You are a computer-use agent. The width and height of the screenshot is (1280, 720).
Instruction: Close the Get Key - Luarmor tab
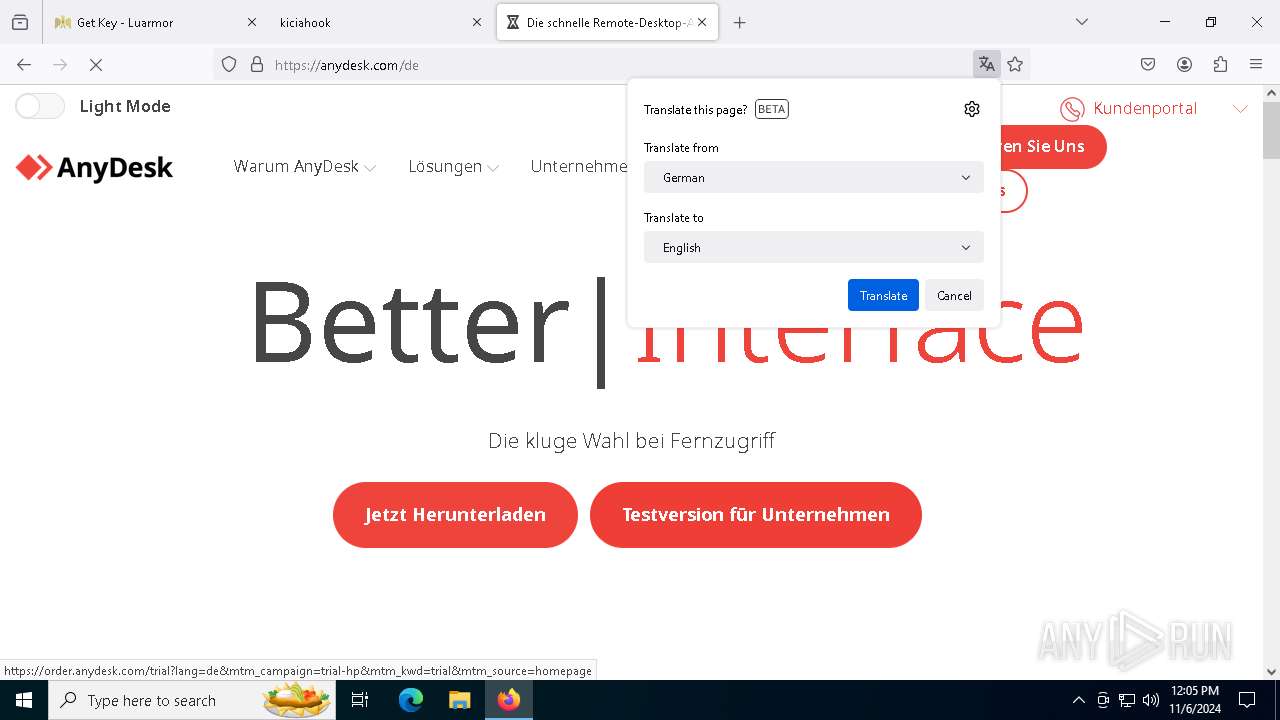tap(251, 22)
